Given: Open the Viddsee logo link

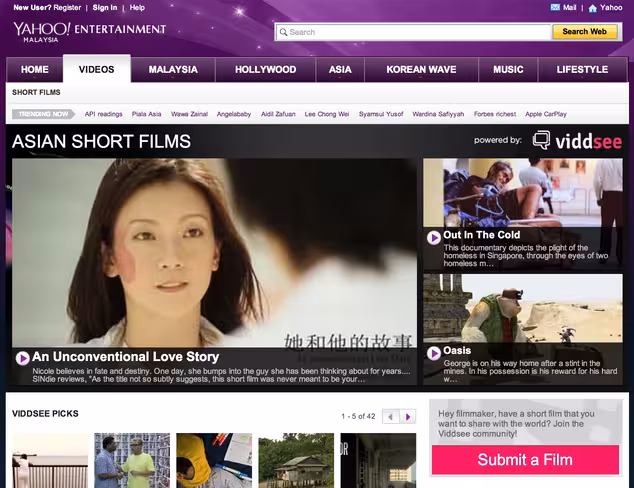Looking at the screenshot, I should 577,141.
